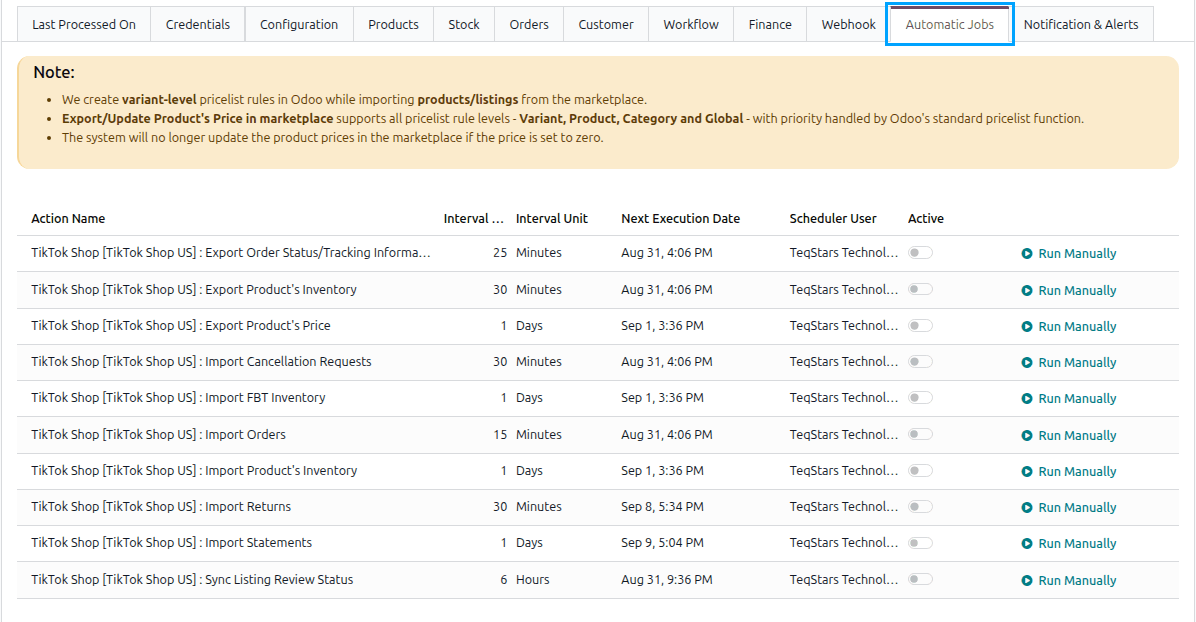The image size is (1196, 622).
Task: Open TikTok Shop Import Orders action name
Action: click(x=159, y=434)
